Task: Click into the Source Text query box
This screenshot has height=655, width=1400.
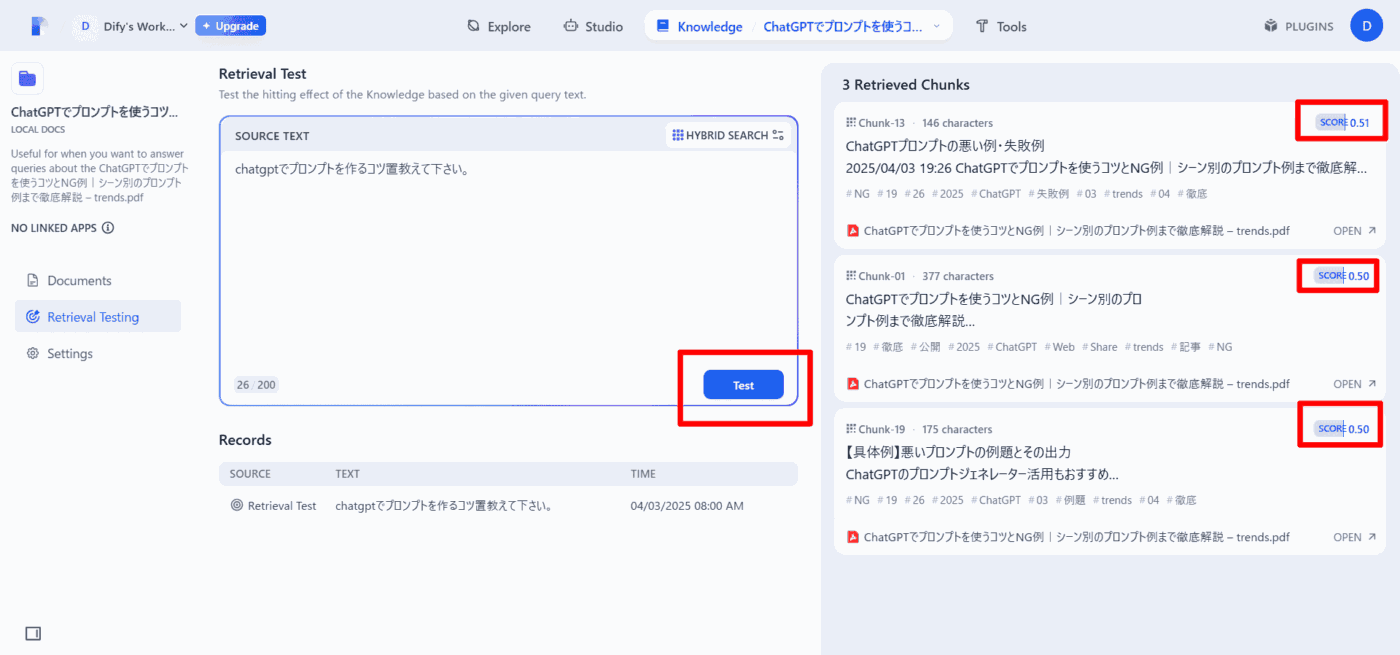Action: click(509, 260)
